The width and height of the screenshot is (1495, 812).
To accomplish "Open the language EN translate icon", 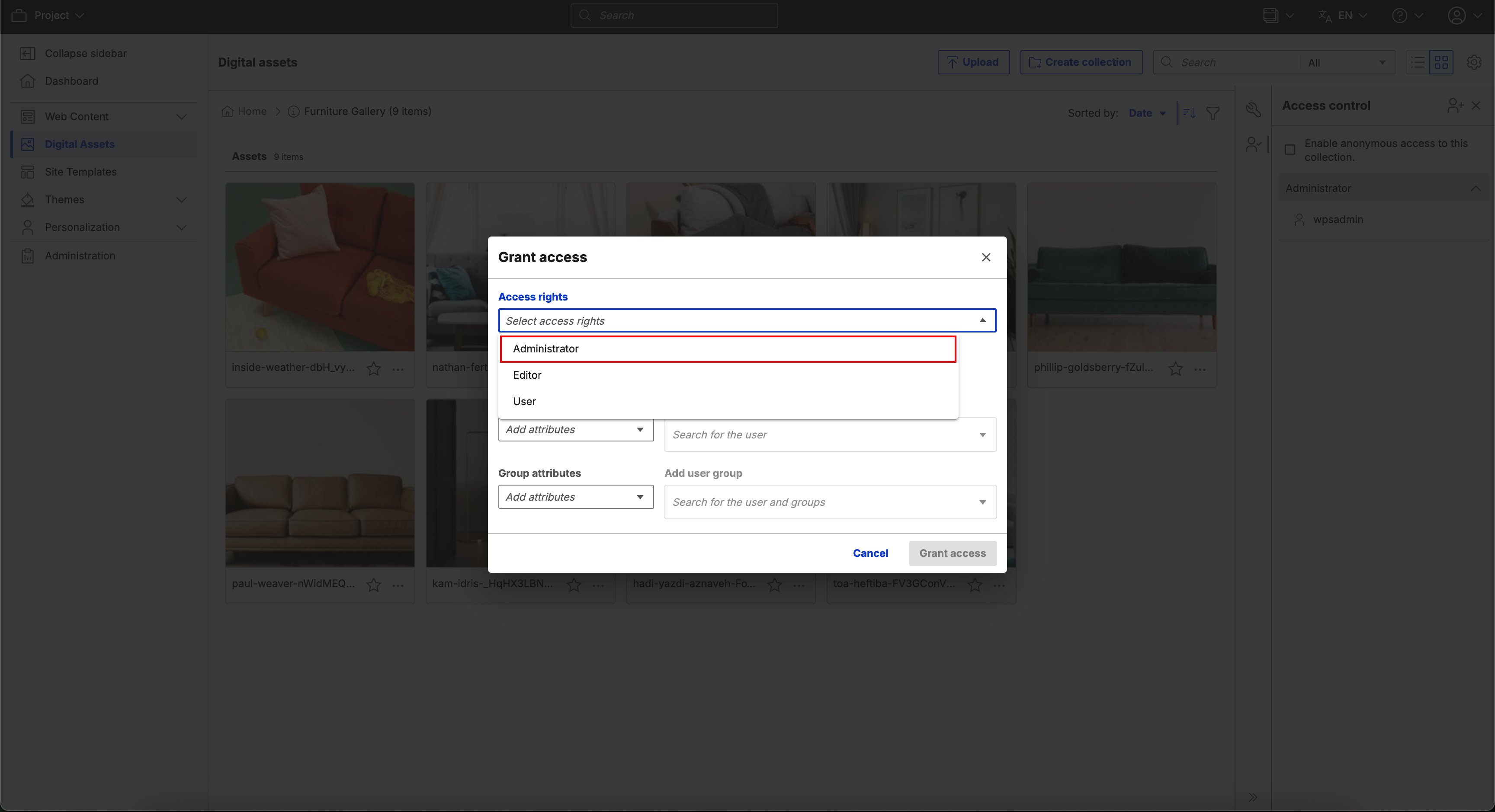I will click(x=1325, y=16).
